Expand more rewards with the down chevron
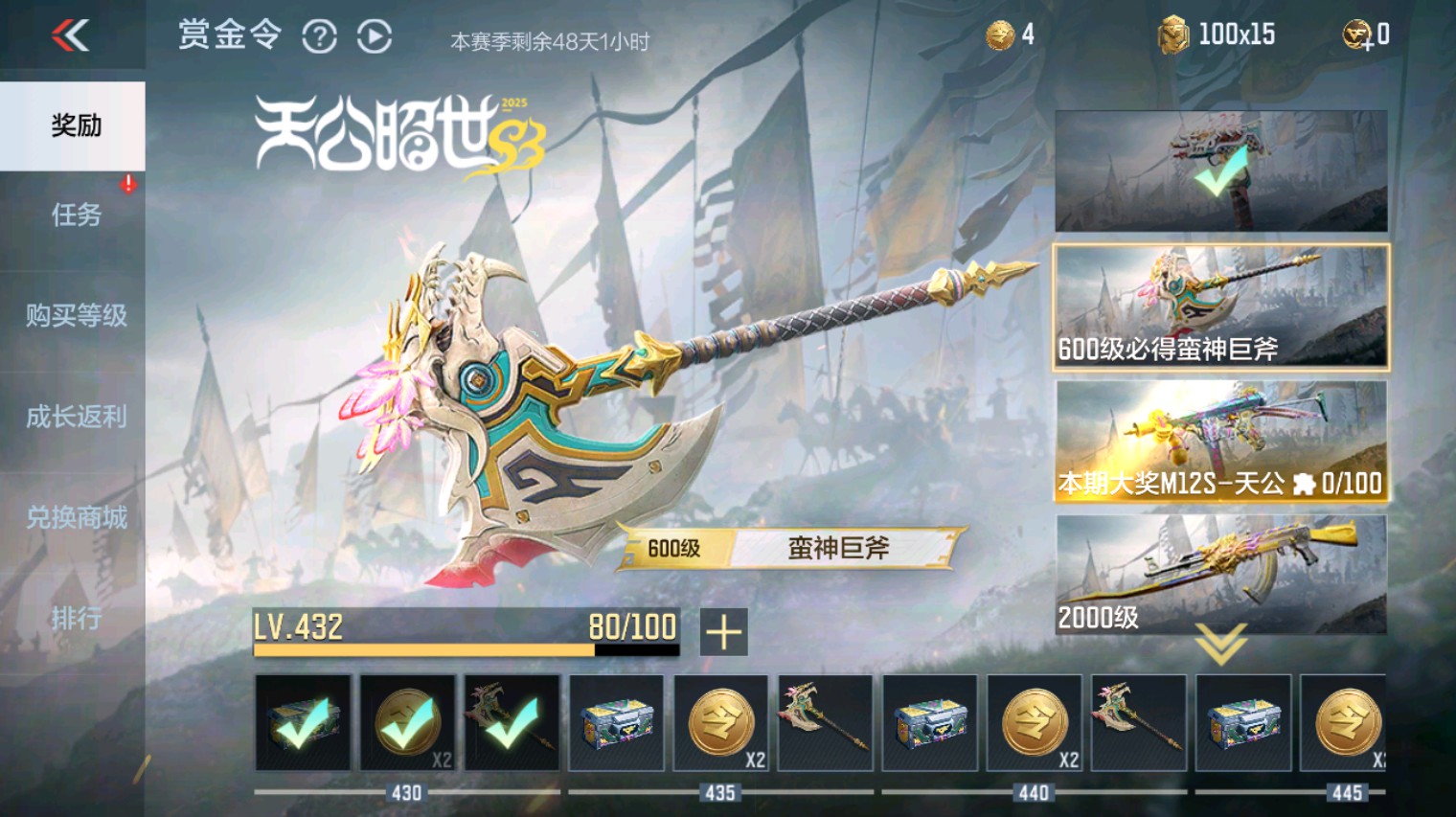 (1220, 644)
